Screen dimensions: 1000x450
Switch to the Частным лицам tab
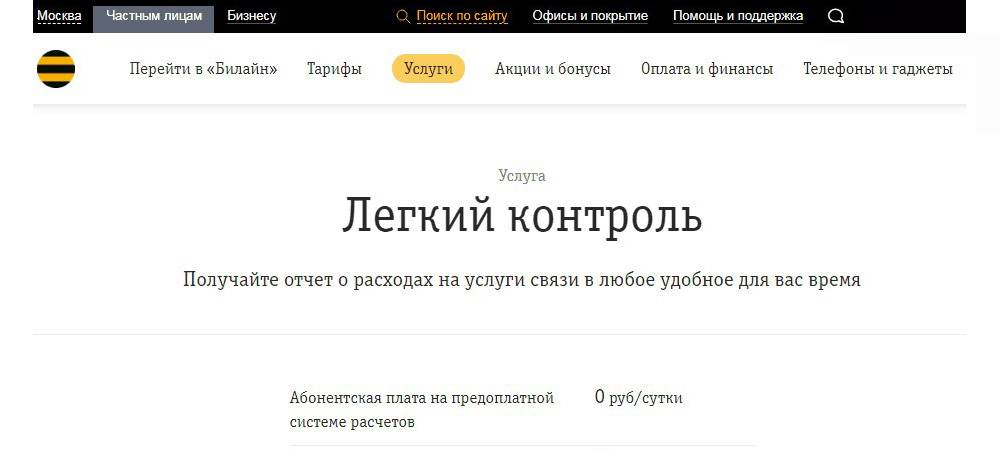pyautogui.click(x=153, y=16)
